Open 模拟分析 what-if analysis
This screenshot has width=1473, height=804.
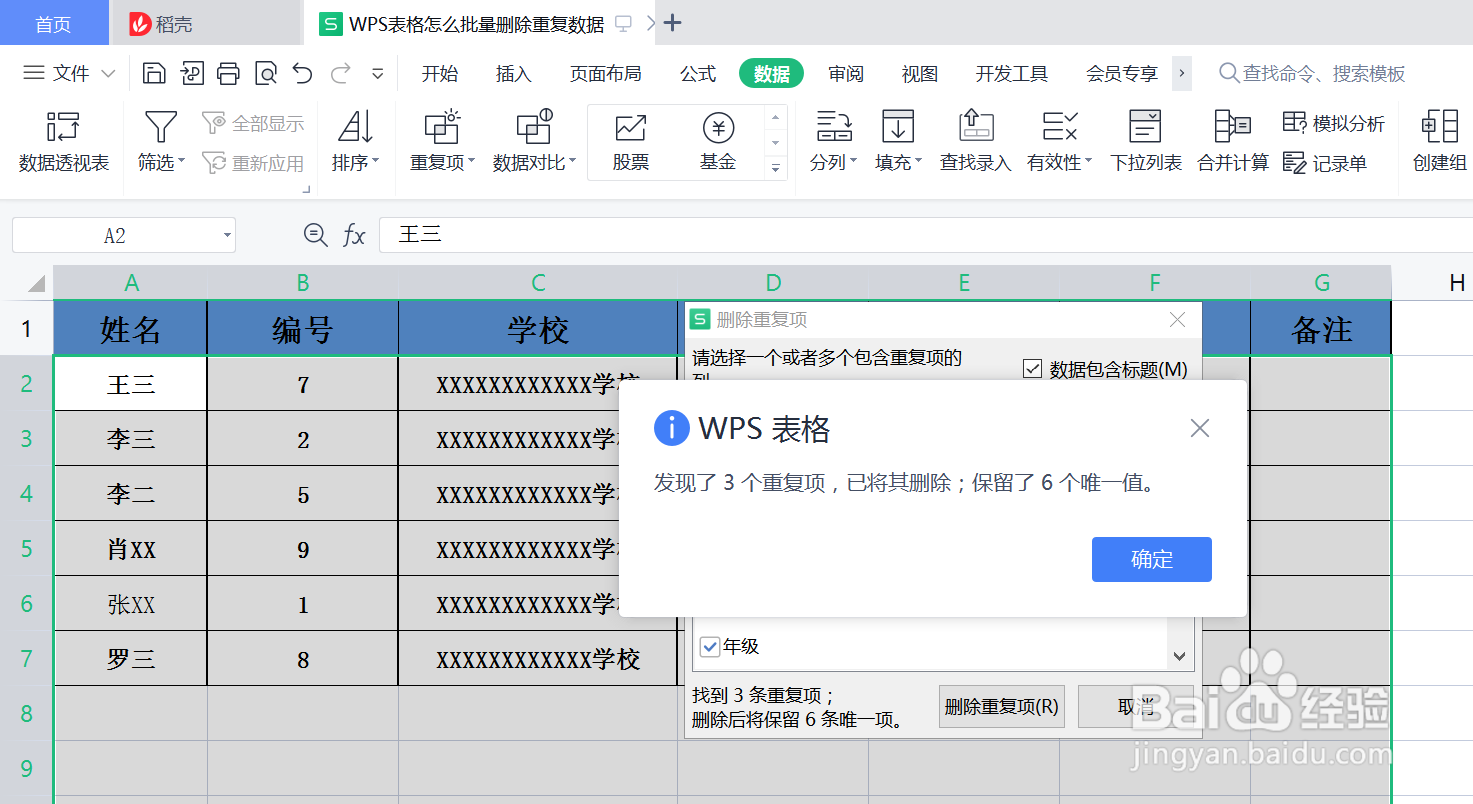pyautogui.click(x=1334, y=124)
